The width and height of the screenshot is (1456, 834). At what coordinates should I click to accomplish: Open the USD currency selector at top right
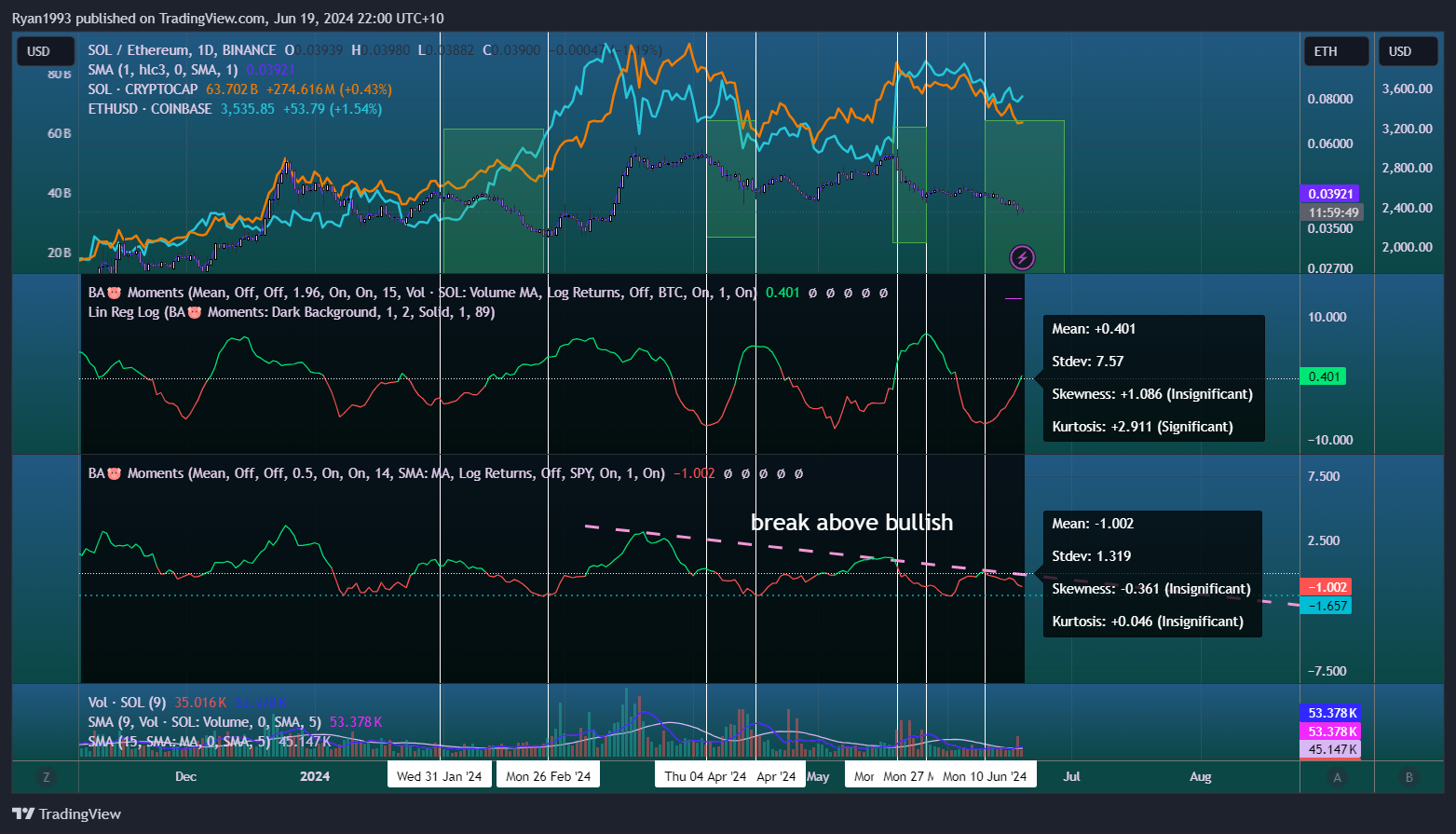click(x=1409, y=51)
